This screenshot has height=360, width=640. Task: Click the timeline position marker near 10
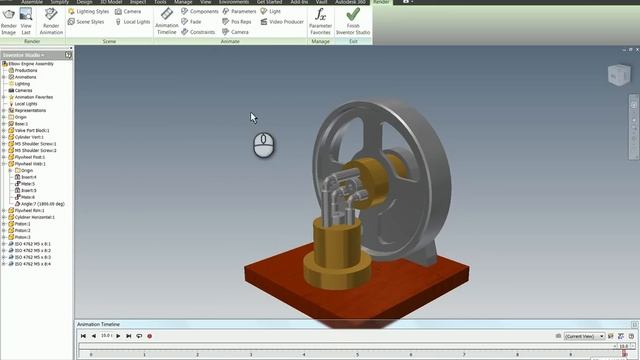click(x=624, y=353)
